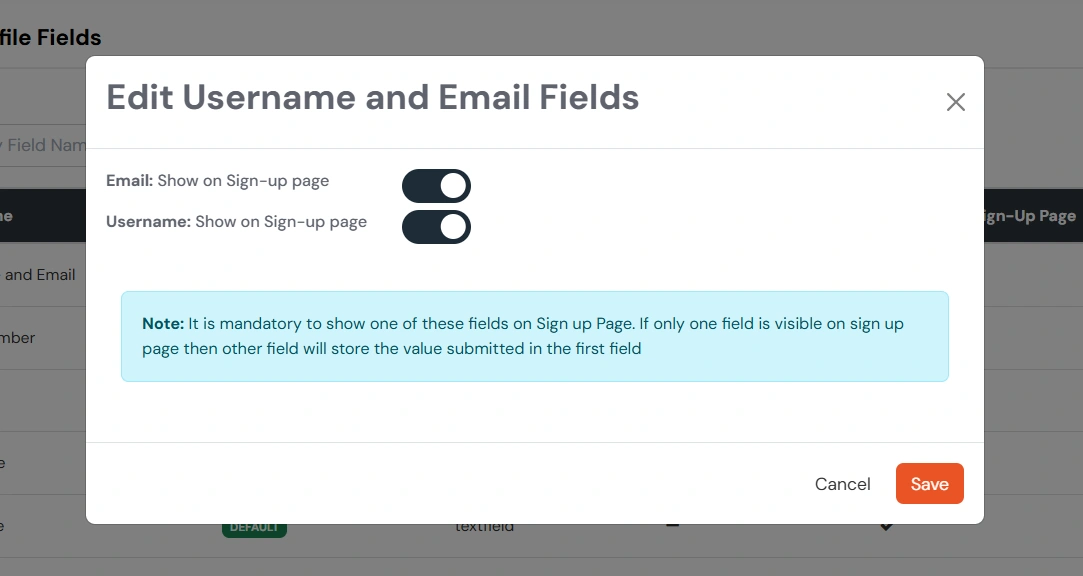Click the Profile Fields heading
The height and width of the screenshot is (576, 1083).
coord(51,36)
